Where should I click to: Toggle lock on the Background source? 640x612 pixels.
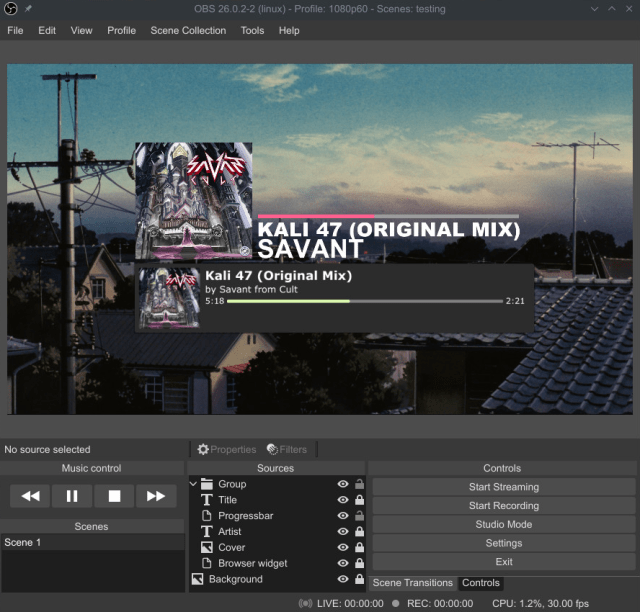coord(360,579)
